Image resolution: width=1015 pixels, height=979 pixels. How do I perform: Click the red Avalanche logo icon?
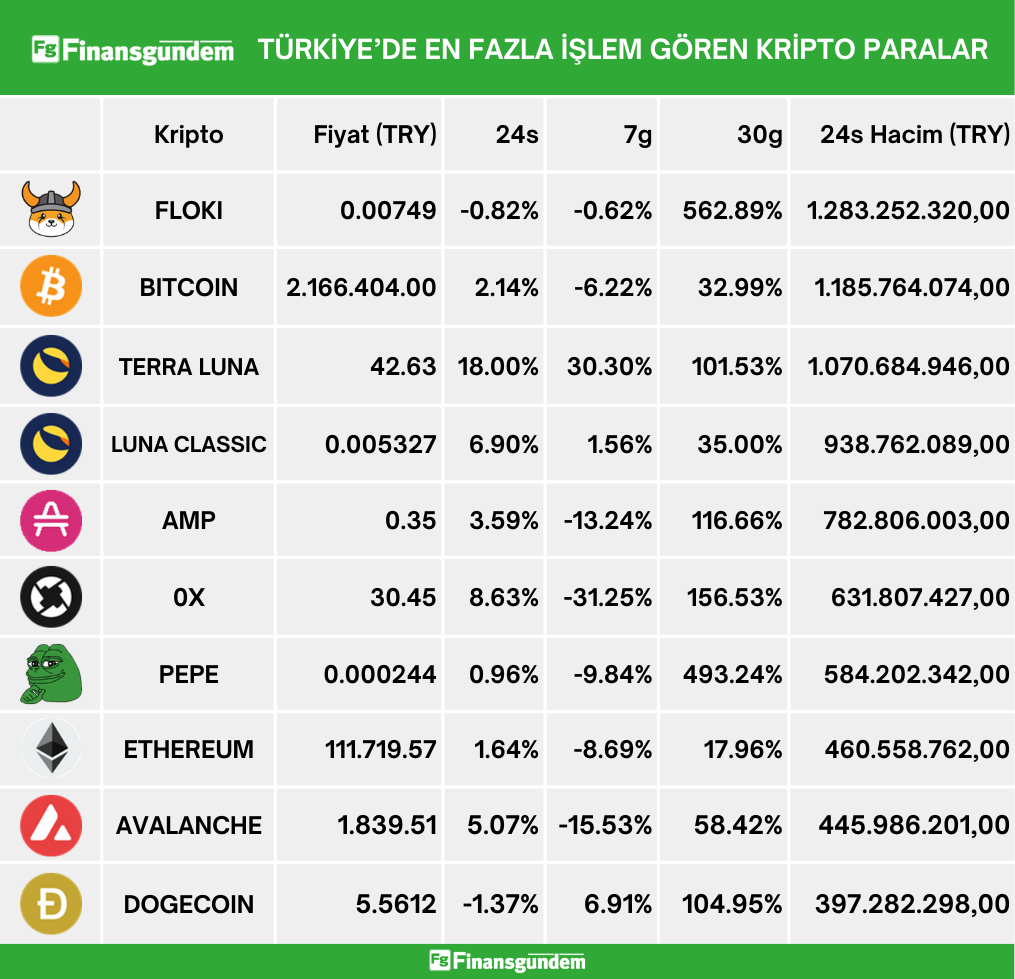[x=51, y=826]
